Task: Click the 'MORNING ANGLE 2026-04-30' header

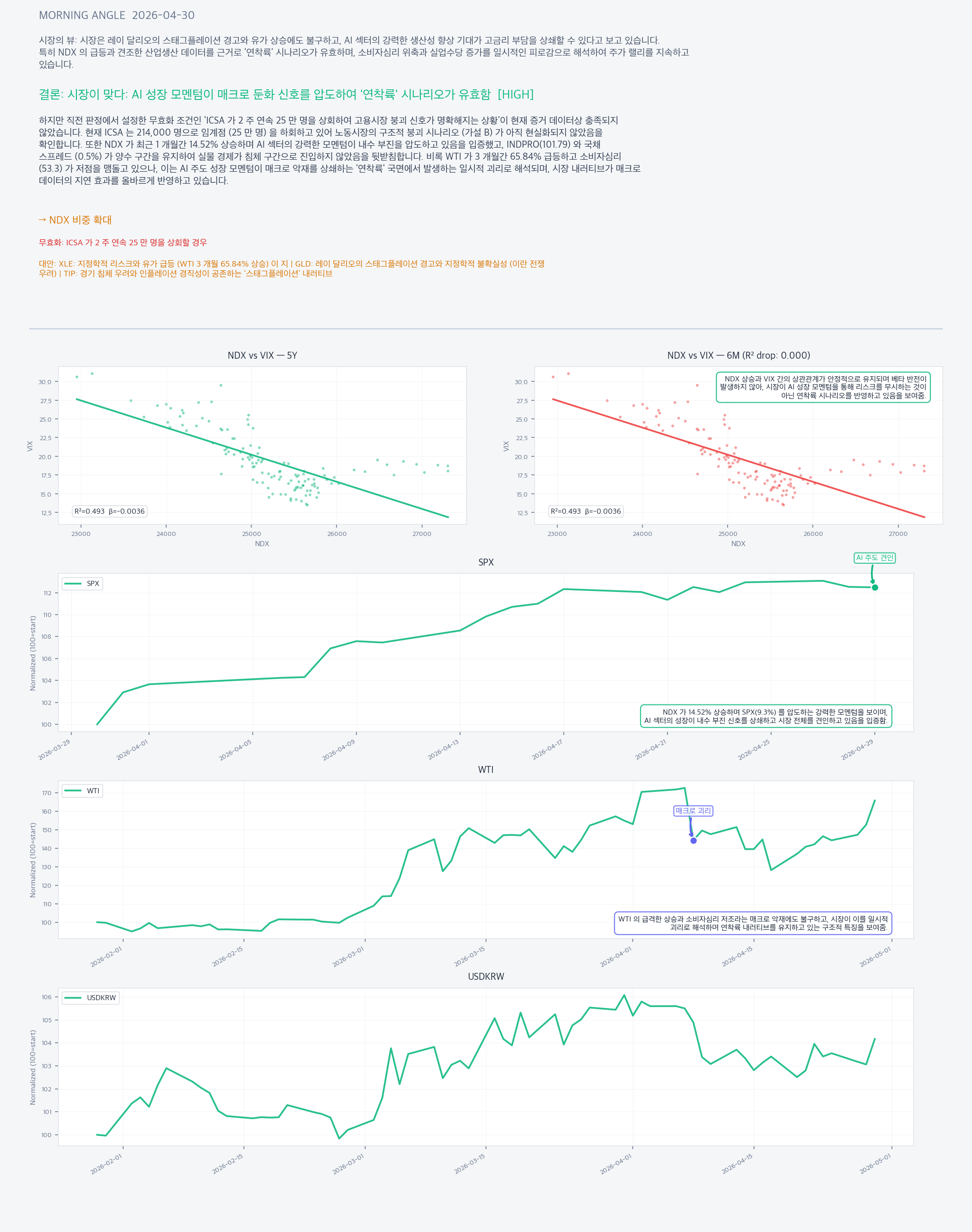Action: [117, 15]
